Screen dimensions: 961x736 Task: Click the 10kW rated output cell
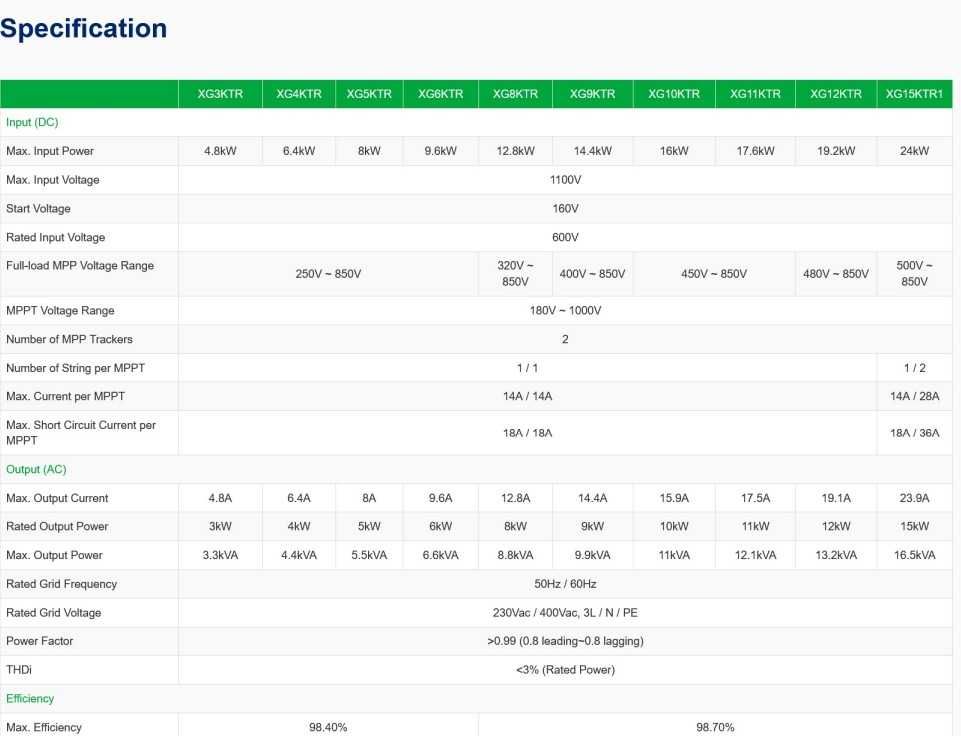674,526
